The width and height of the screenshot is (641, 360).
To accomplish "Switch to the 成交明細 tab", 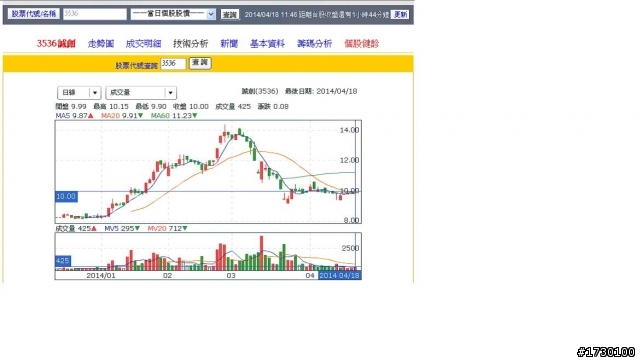I will pos(143,44).
